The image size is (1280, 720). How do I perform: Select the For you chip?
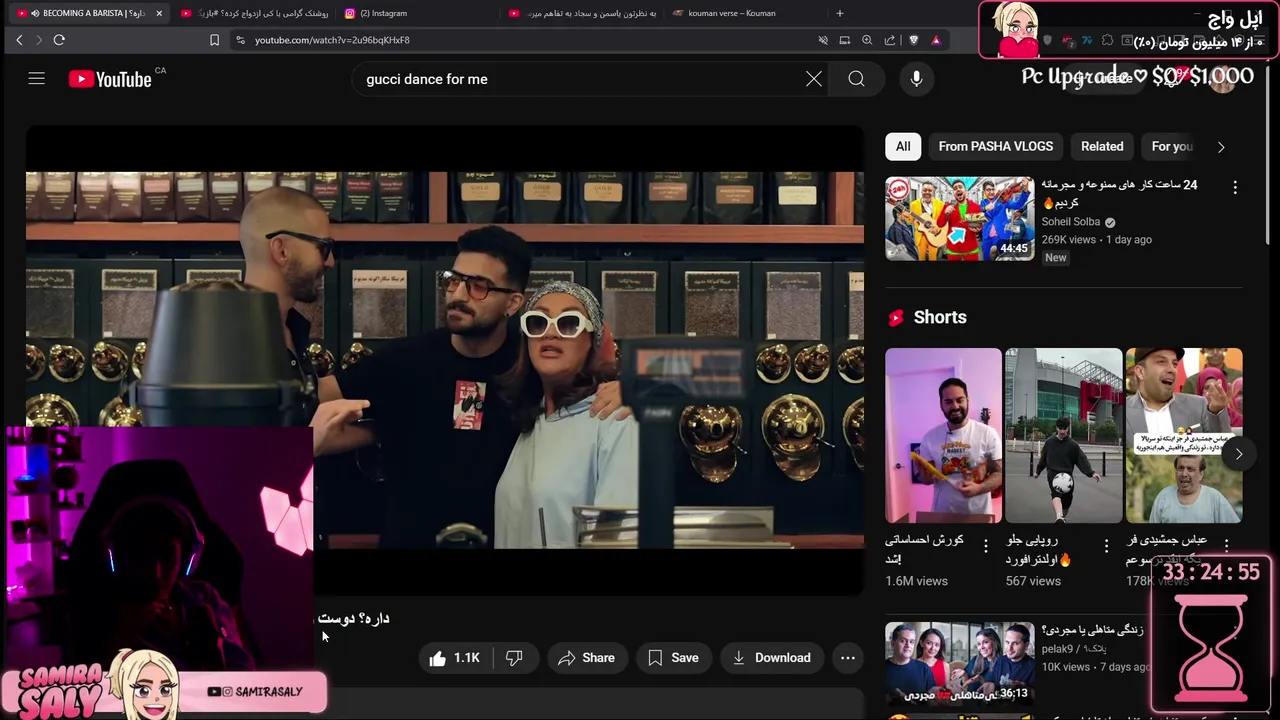point(1172,146)
